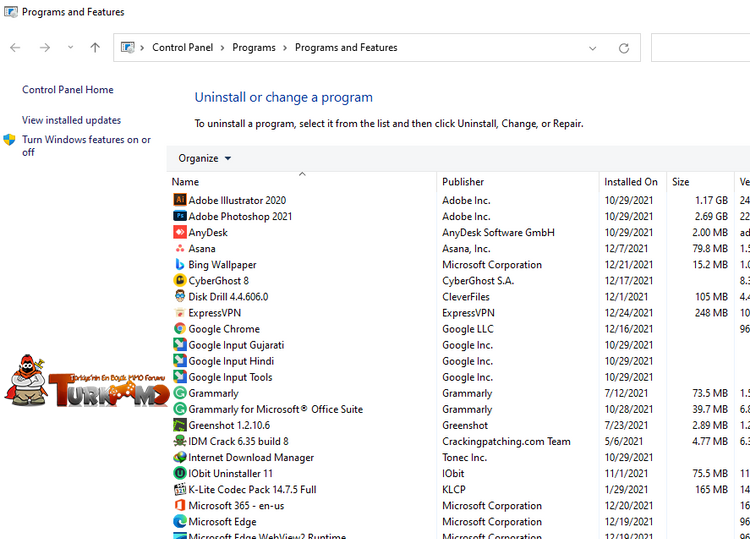
Task: Click the Bing Wallpaper icon
Action: coord(180,264)
